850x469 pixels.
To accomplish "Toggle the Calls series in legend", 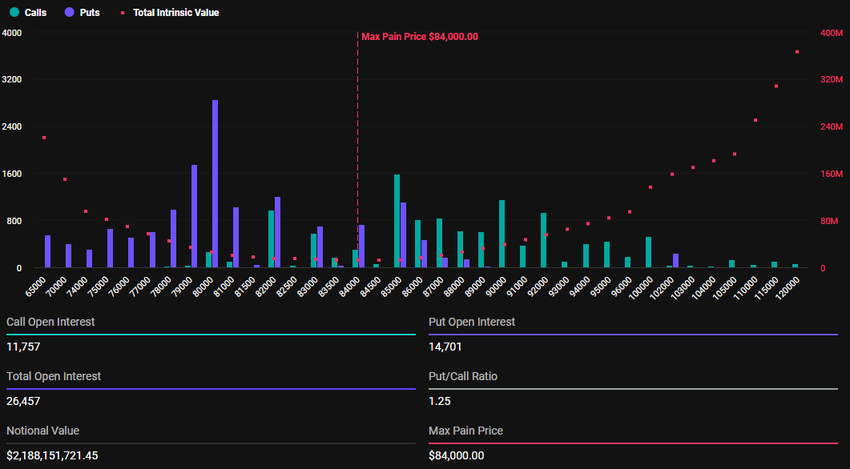I will [34, 13].
